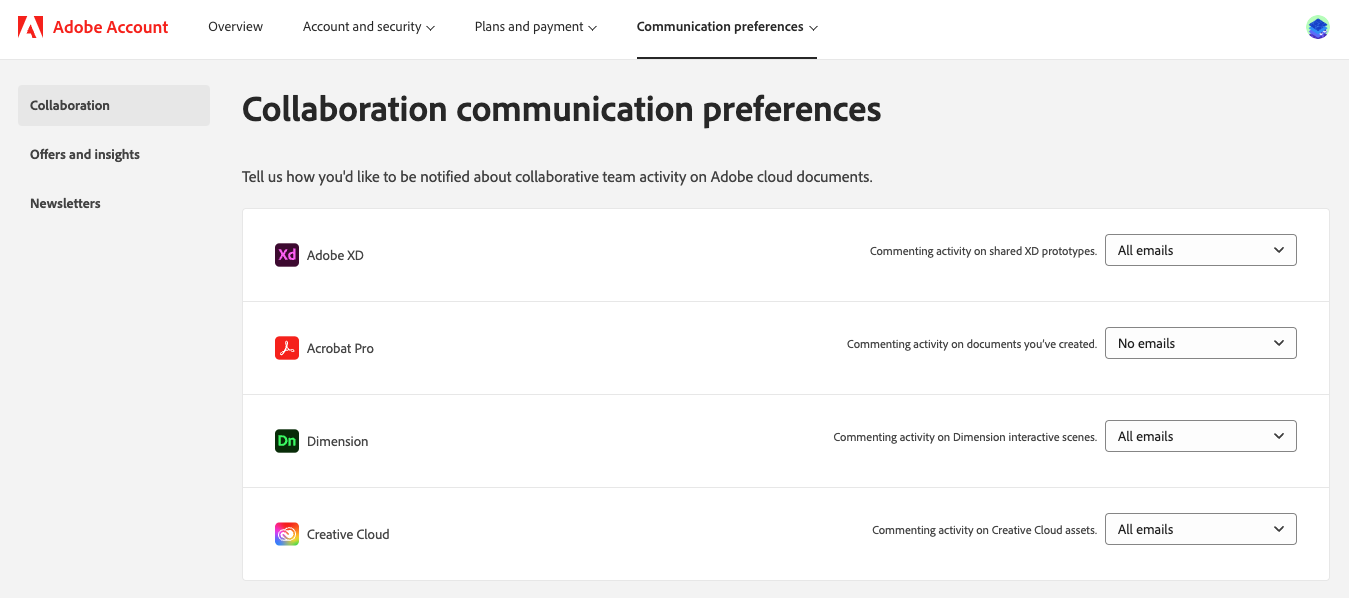
Task: Open the Creative Cloud email preference selector
Action: (1200, 529)
